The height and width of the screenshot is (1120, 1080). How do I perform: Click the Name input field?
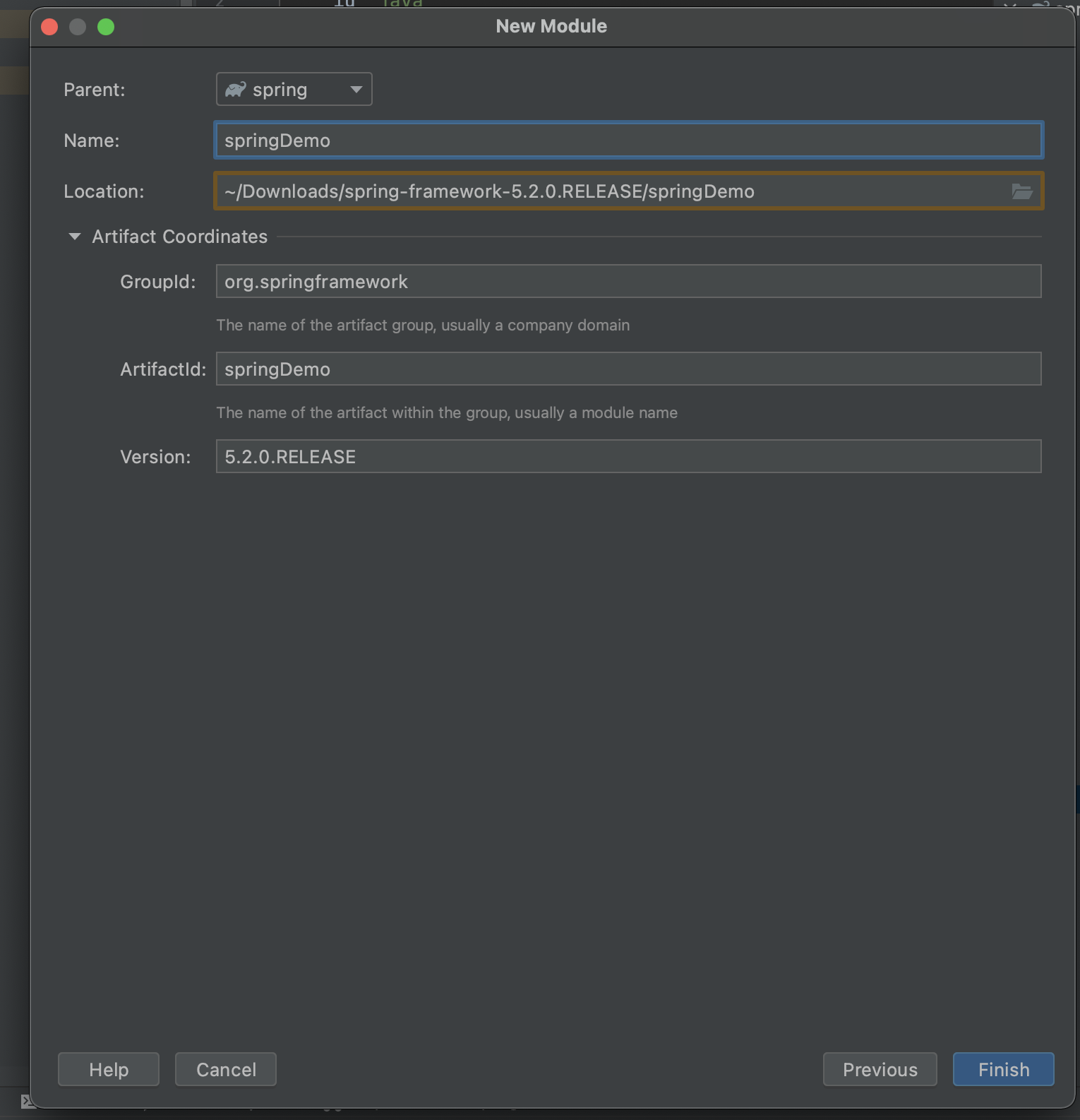point(628,141)
